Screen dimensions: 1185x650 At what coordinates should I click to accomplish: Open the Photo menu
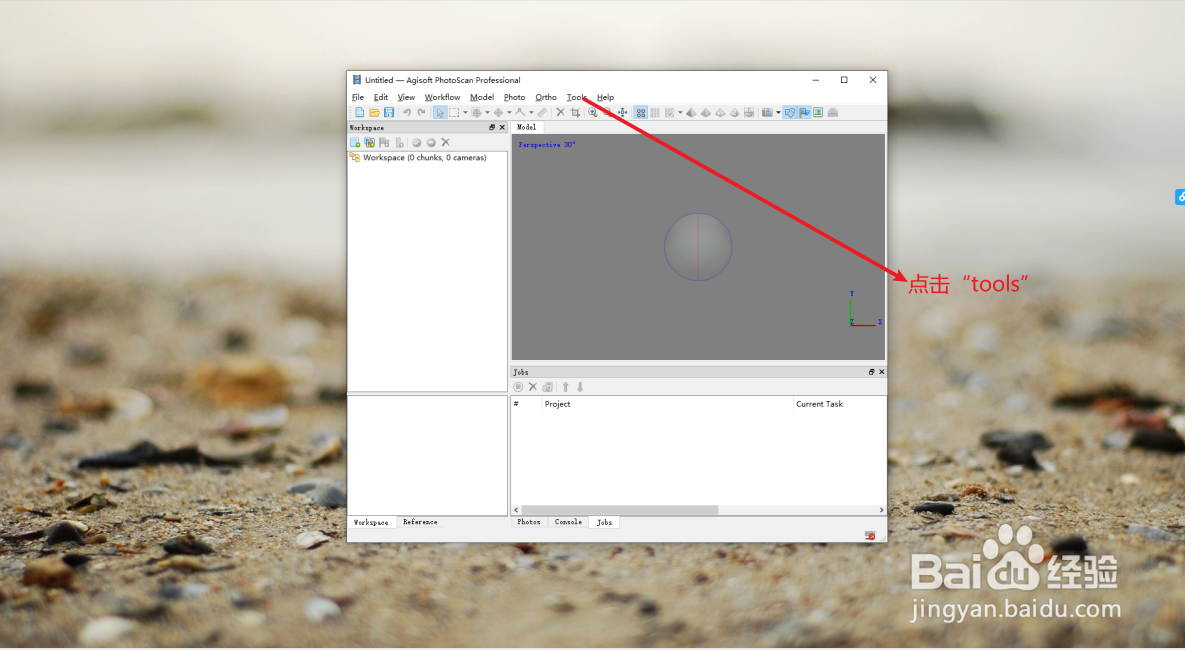515,97
